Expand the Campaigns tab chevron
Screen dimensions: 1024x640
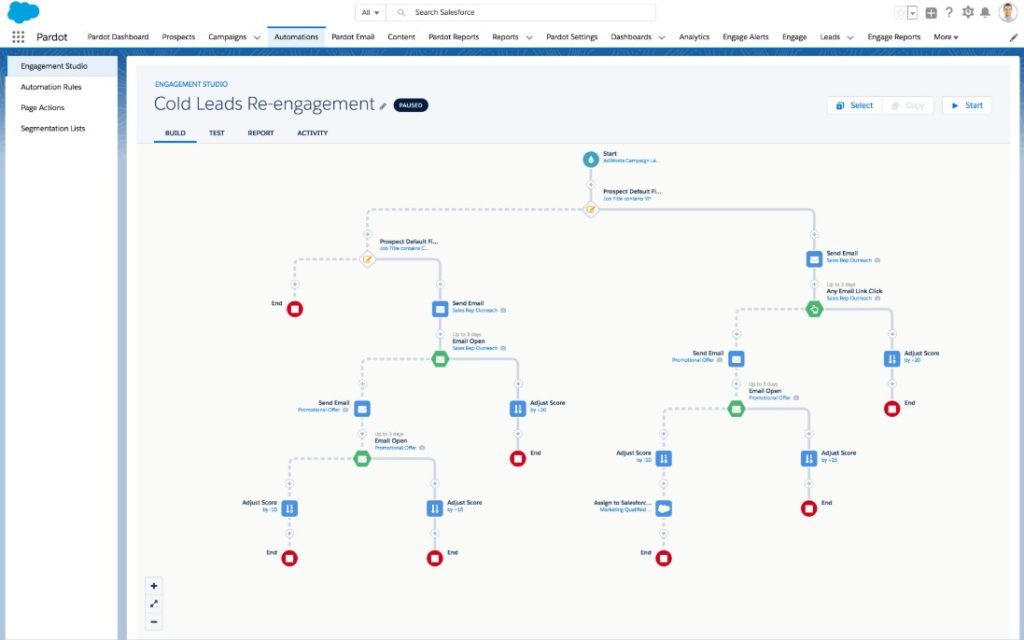[x=257, y=38]
